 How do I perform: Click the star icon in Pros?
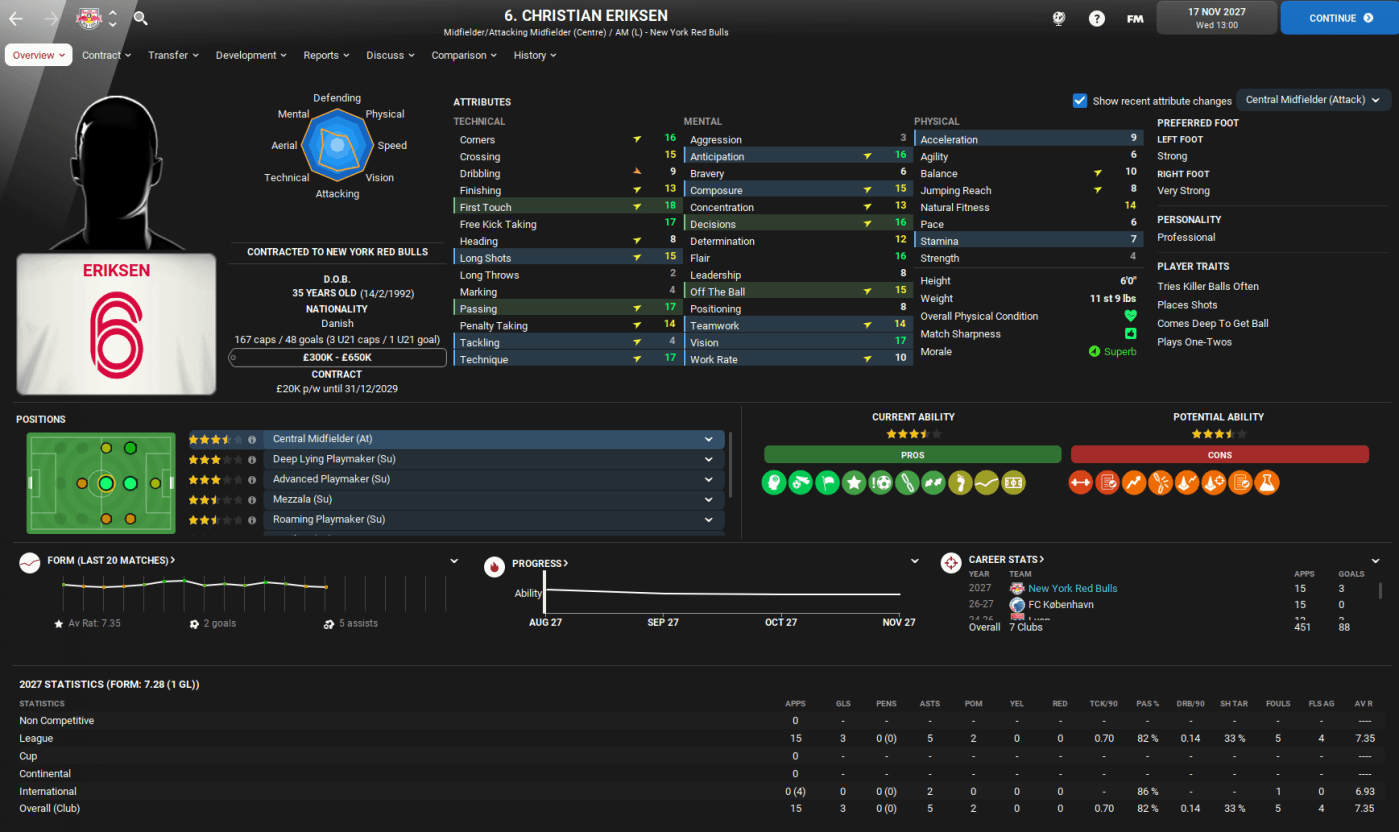coord(853,482)
